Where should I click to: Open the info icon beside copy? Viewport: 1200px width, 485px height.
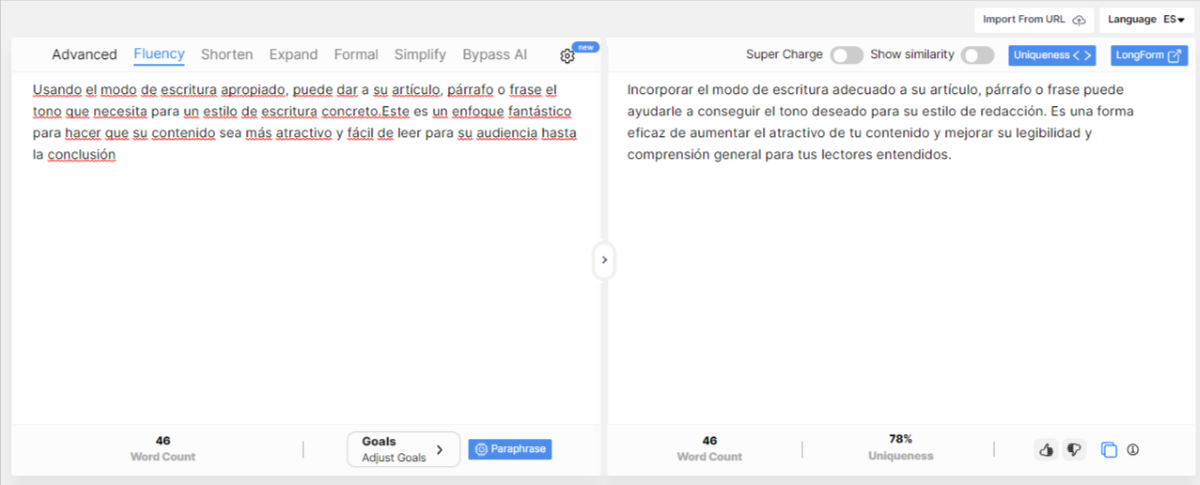click(1133, 450)
